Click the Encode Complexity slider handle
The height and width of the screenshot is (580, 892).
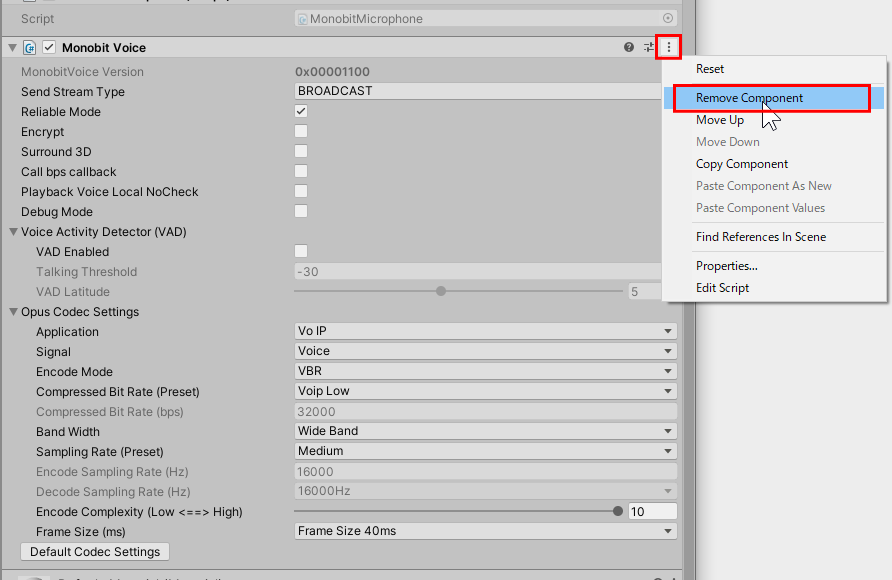[618, 511]
